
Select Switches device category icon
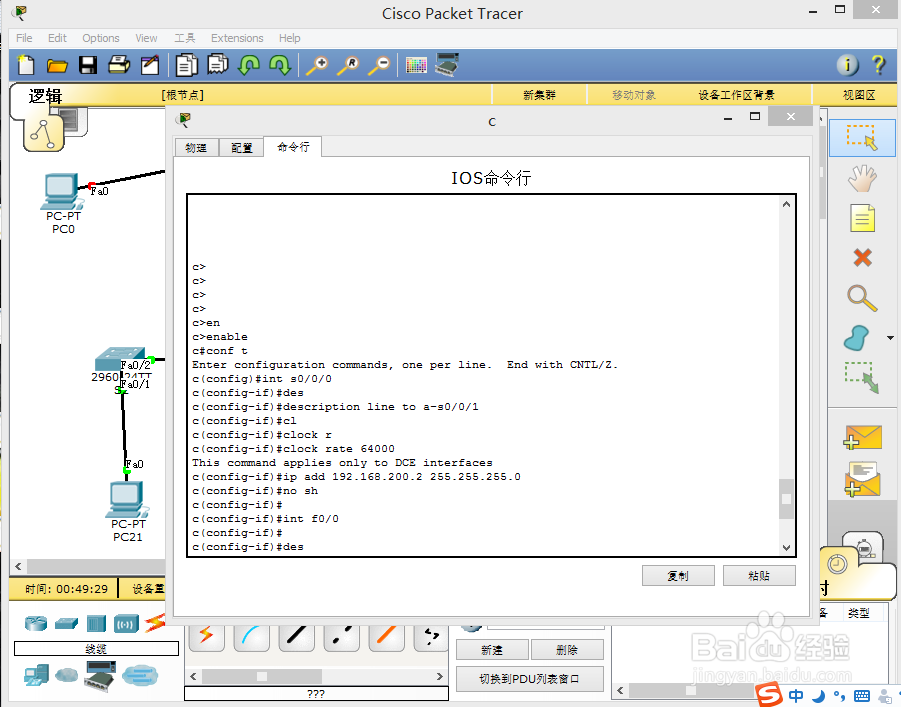66,624
